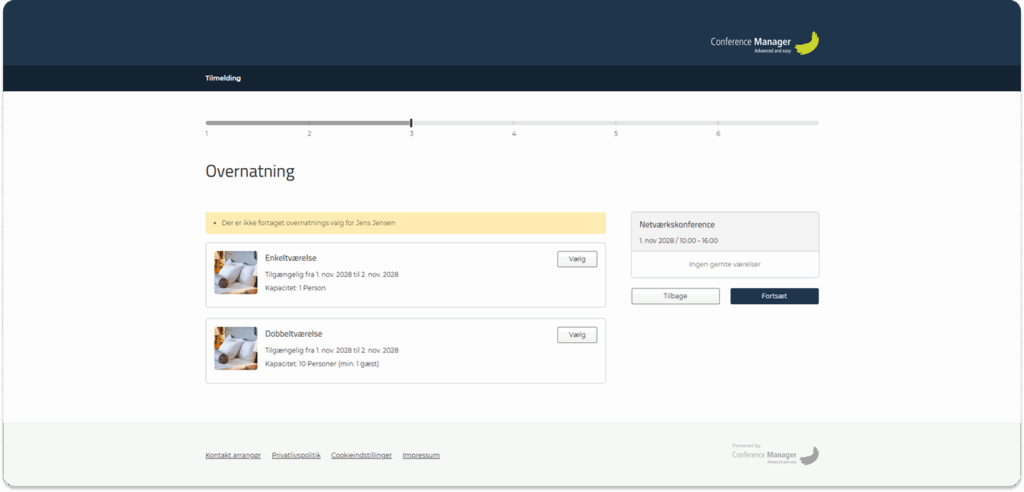Jump to step 1 on progress bar
Viewport: 1024px width, 492px height.
pyautogui.click(x=207, y=124)
